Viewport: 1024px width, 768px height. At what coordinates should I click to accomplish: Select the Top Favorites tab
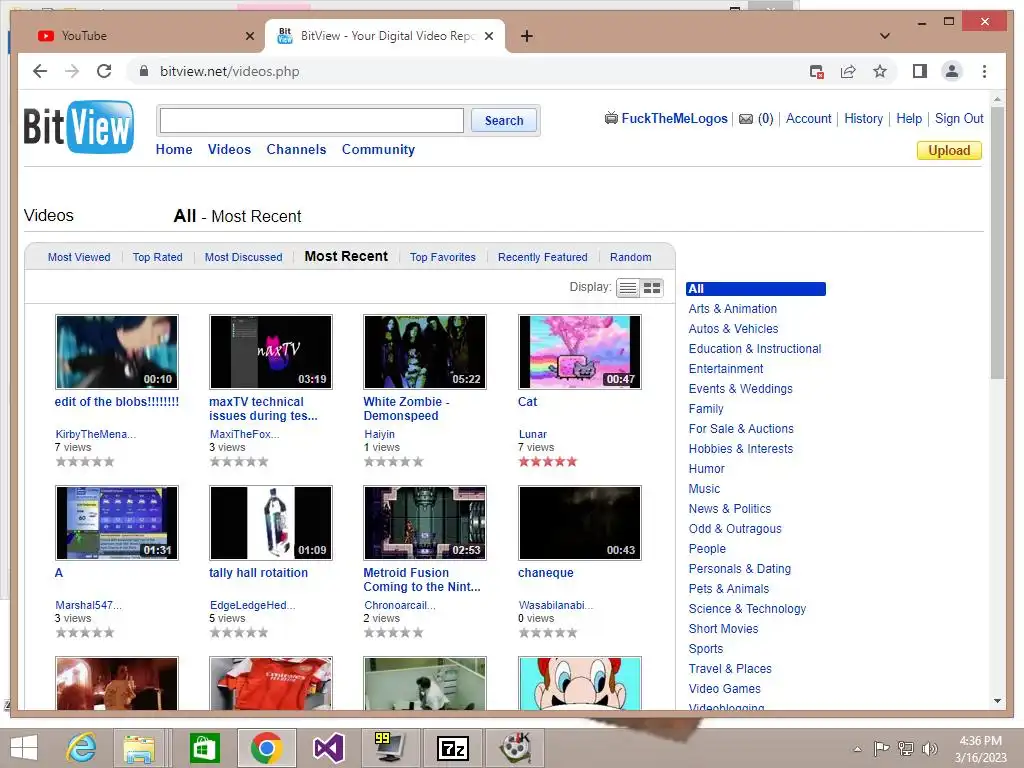[x=443, y=257]
